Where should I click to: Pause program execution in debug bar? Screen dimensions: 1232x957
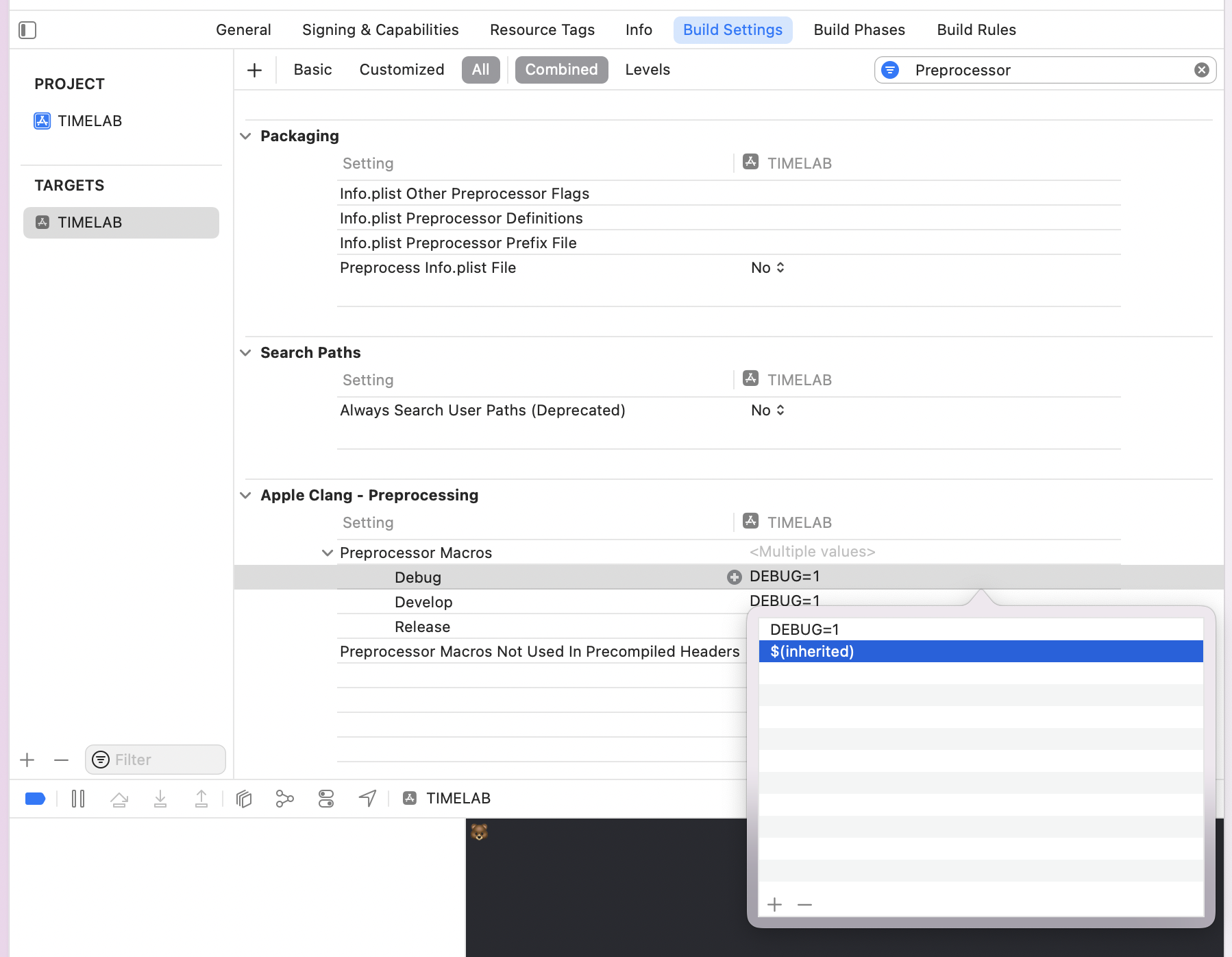coord(78,799)
